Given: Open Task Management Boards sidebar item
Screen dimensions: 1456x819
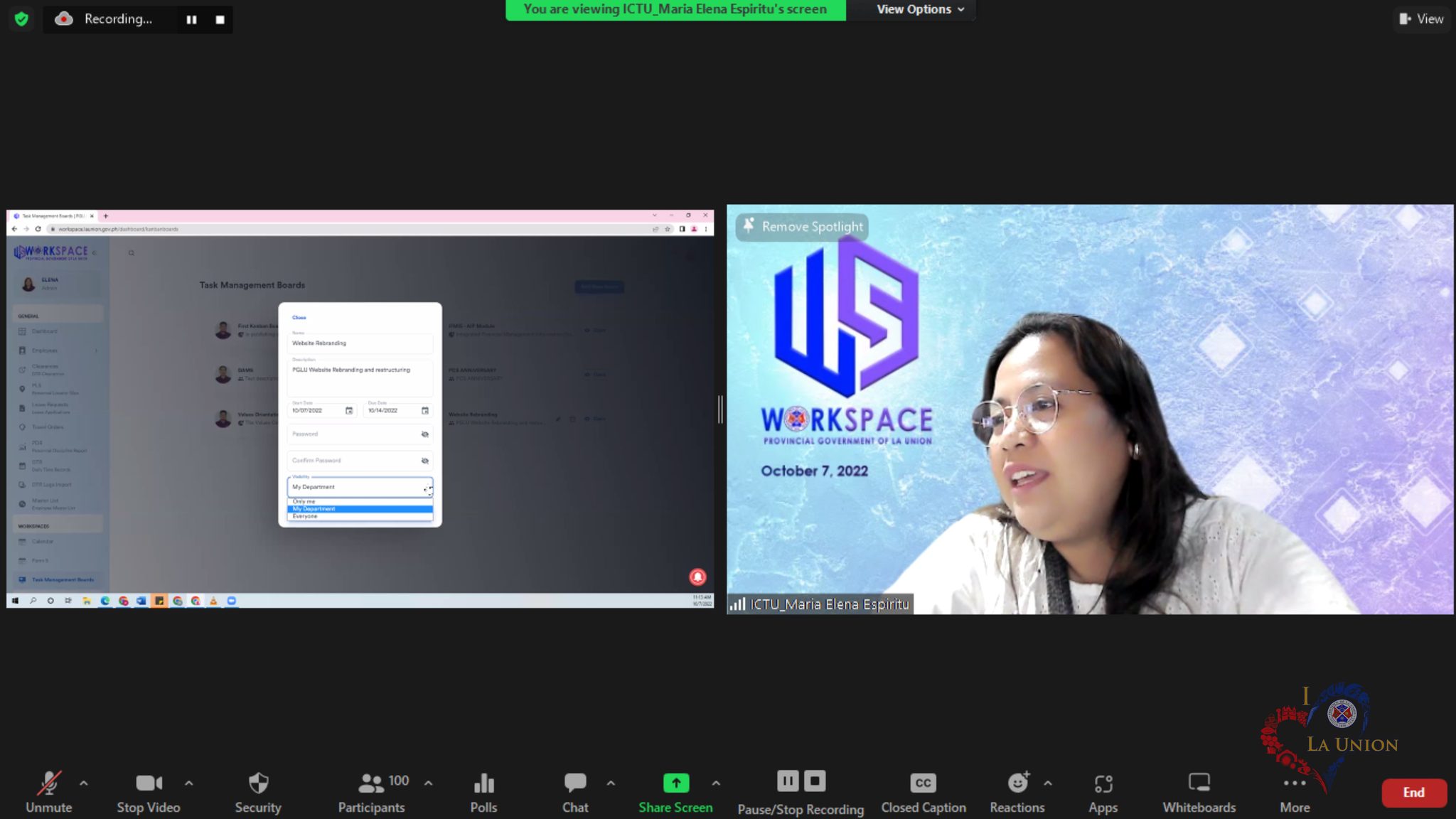Looking at the screenshot, I should (x=58, y=580).
